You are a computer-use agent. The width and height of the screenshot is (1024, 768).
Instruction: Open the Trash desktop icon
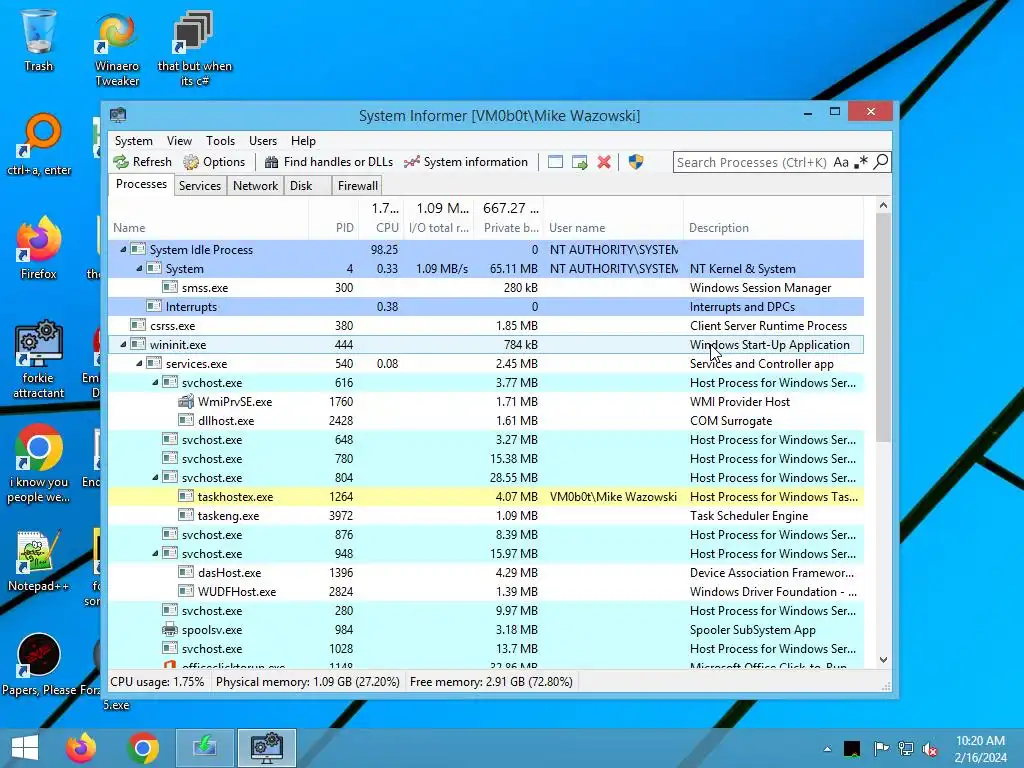coord(39,40)
